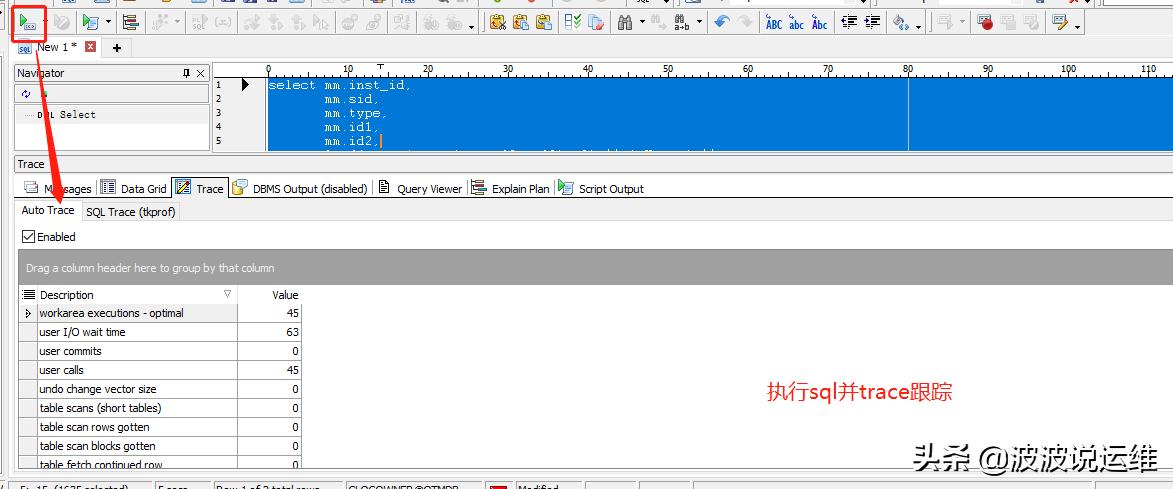Select the table scans (short tables) row
This screenshot has height=489, width=1173.
[159, 408]
